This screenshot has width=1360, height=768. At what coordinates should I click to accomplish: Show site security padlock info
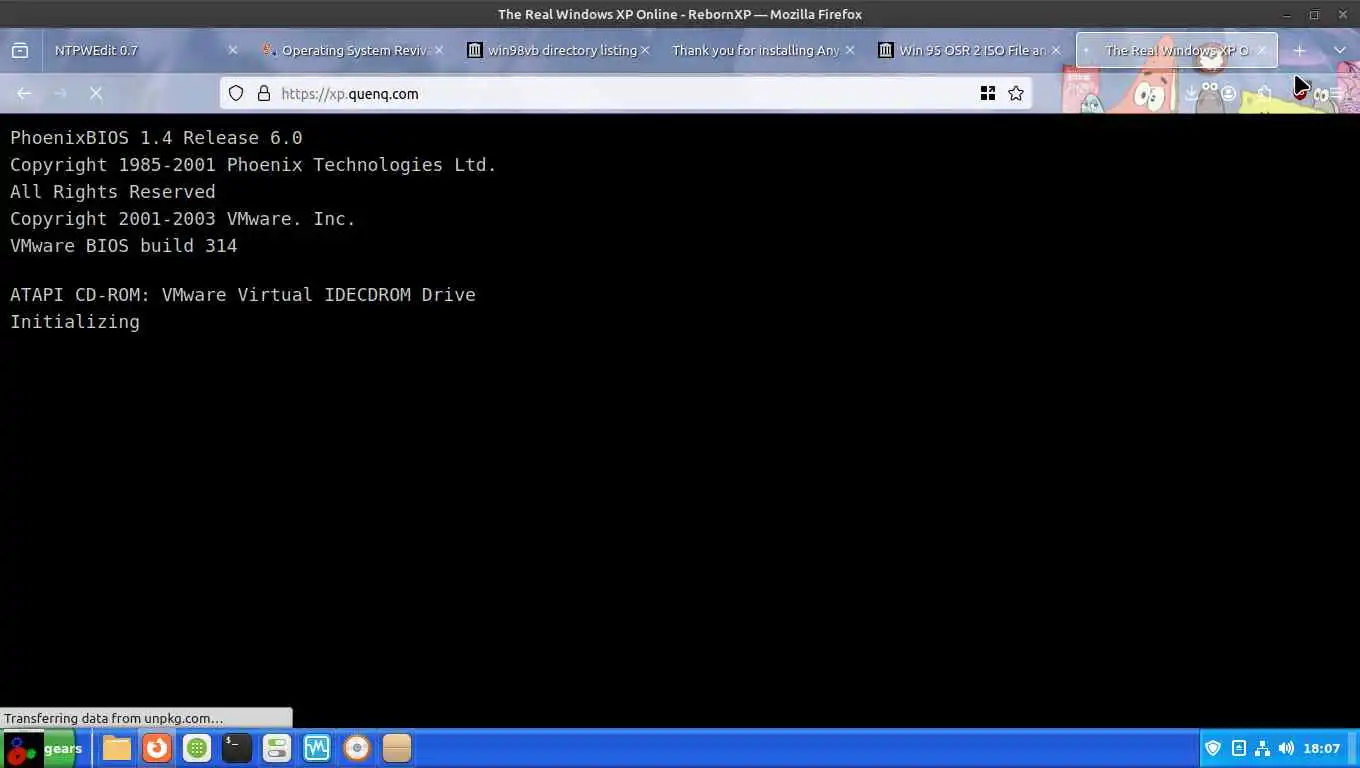(264, 93)
